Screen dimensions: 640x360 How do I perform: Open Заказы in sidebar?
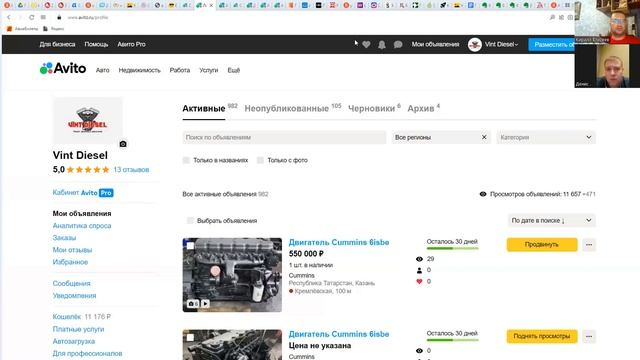64,238
